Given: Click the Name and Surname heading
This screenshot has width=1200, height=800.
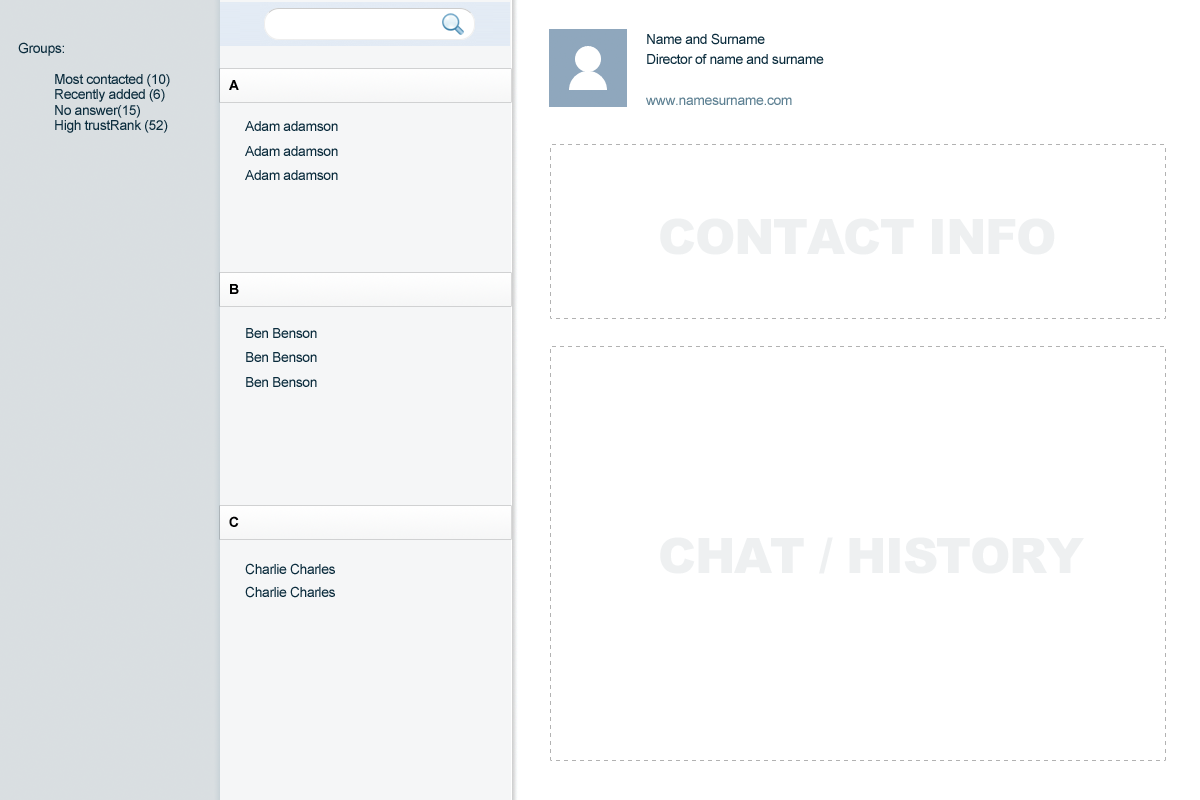Looking at the screenshot, I should pos(705,39).
